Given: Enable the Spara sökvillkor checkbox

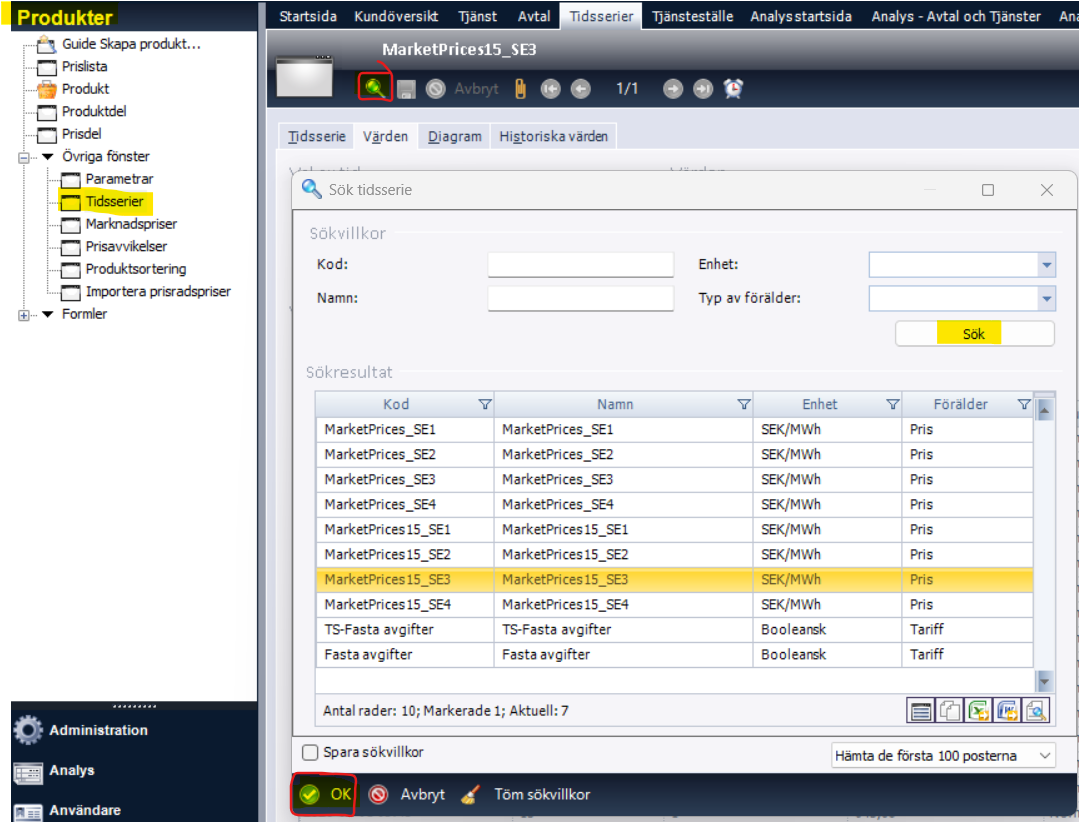Looking at the screenshot, I should (x=310, y=752).
